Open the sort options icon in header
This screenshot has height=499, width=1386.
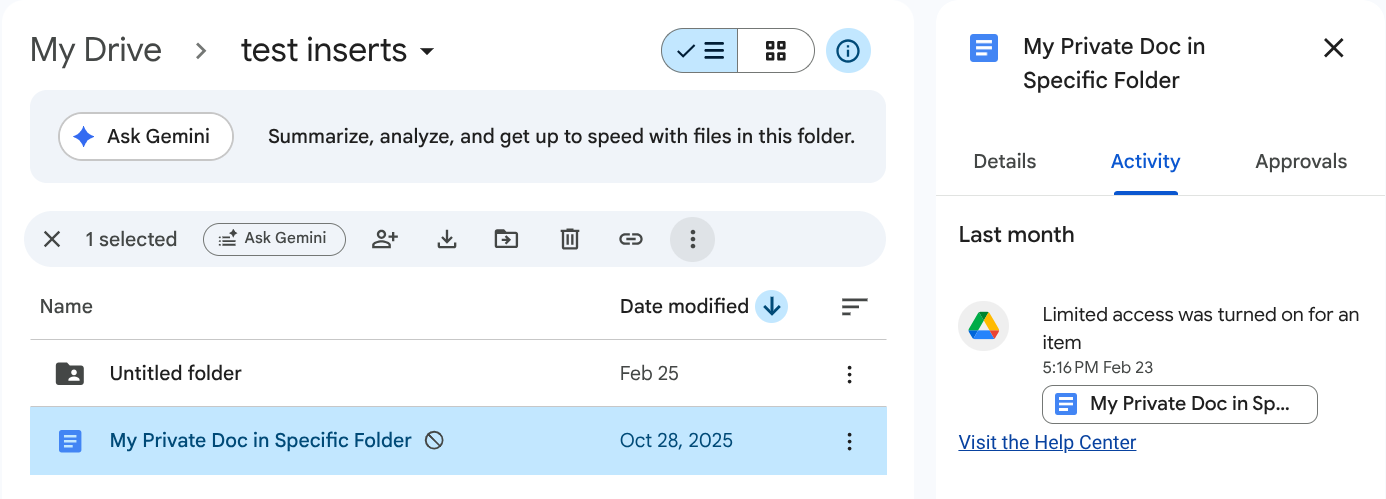pyautogui.click(x=854, y=307)
